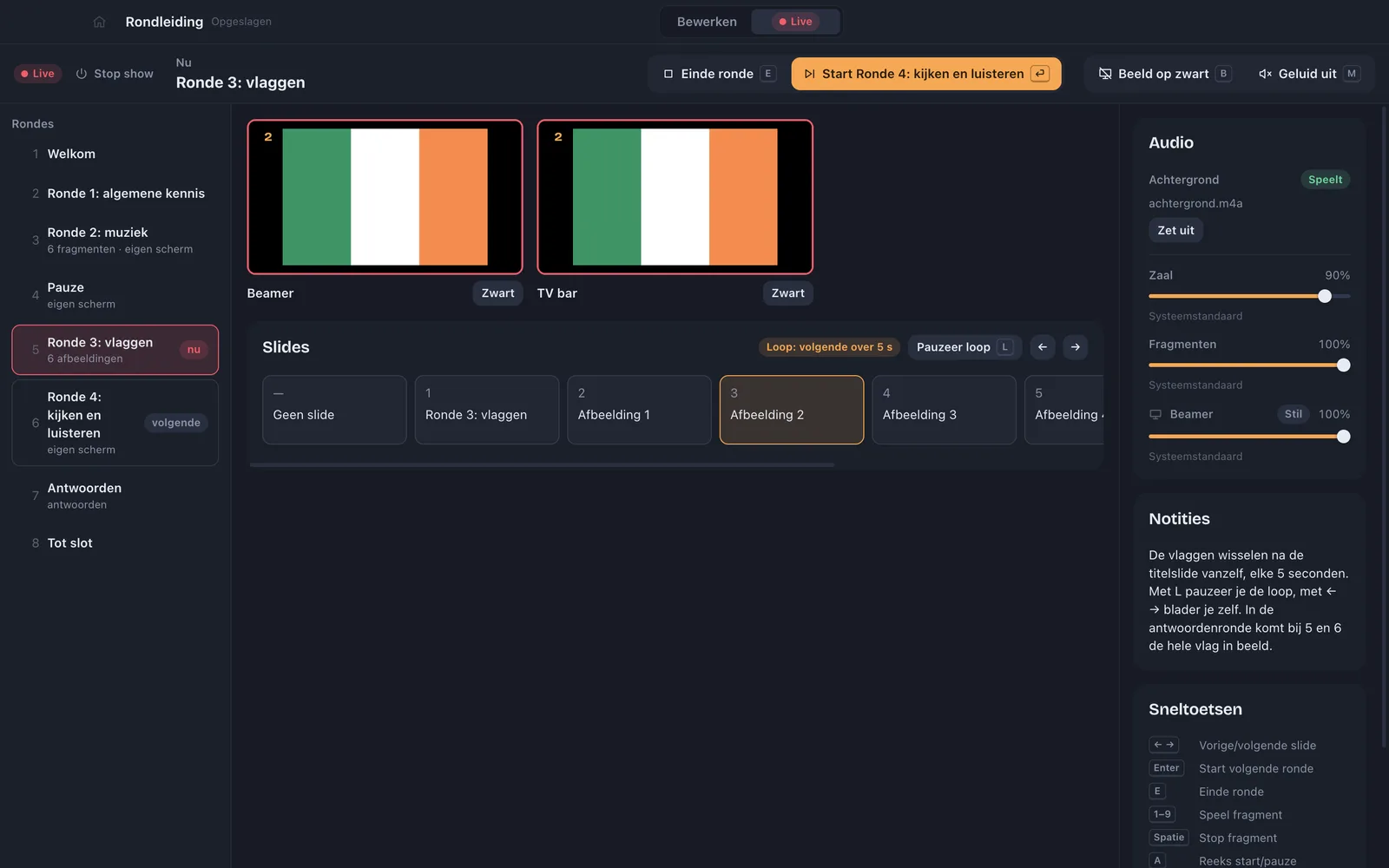
Task: Select Ronde 2: muziek in the list
Action: (x=115, y=240)
